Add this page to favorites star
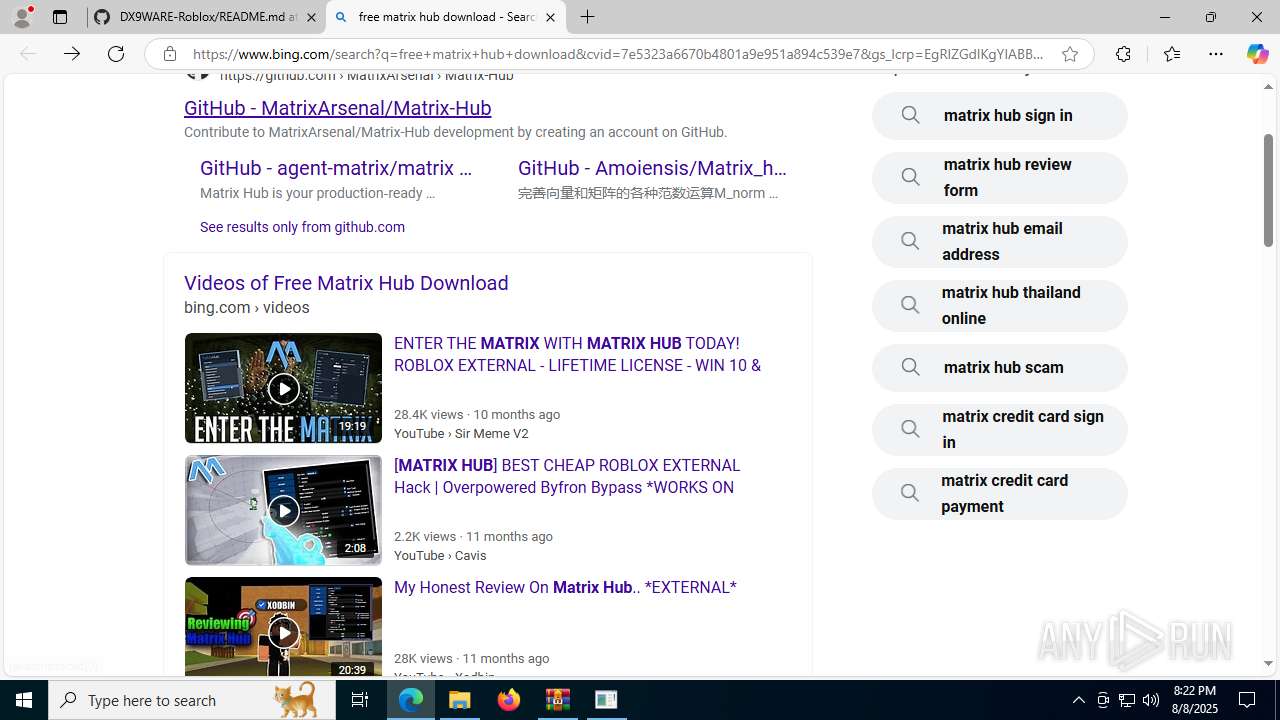The height and width of the screenshot is (720, 1280). (x=1070, y=54)
